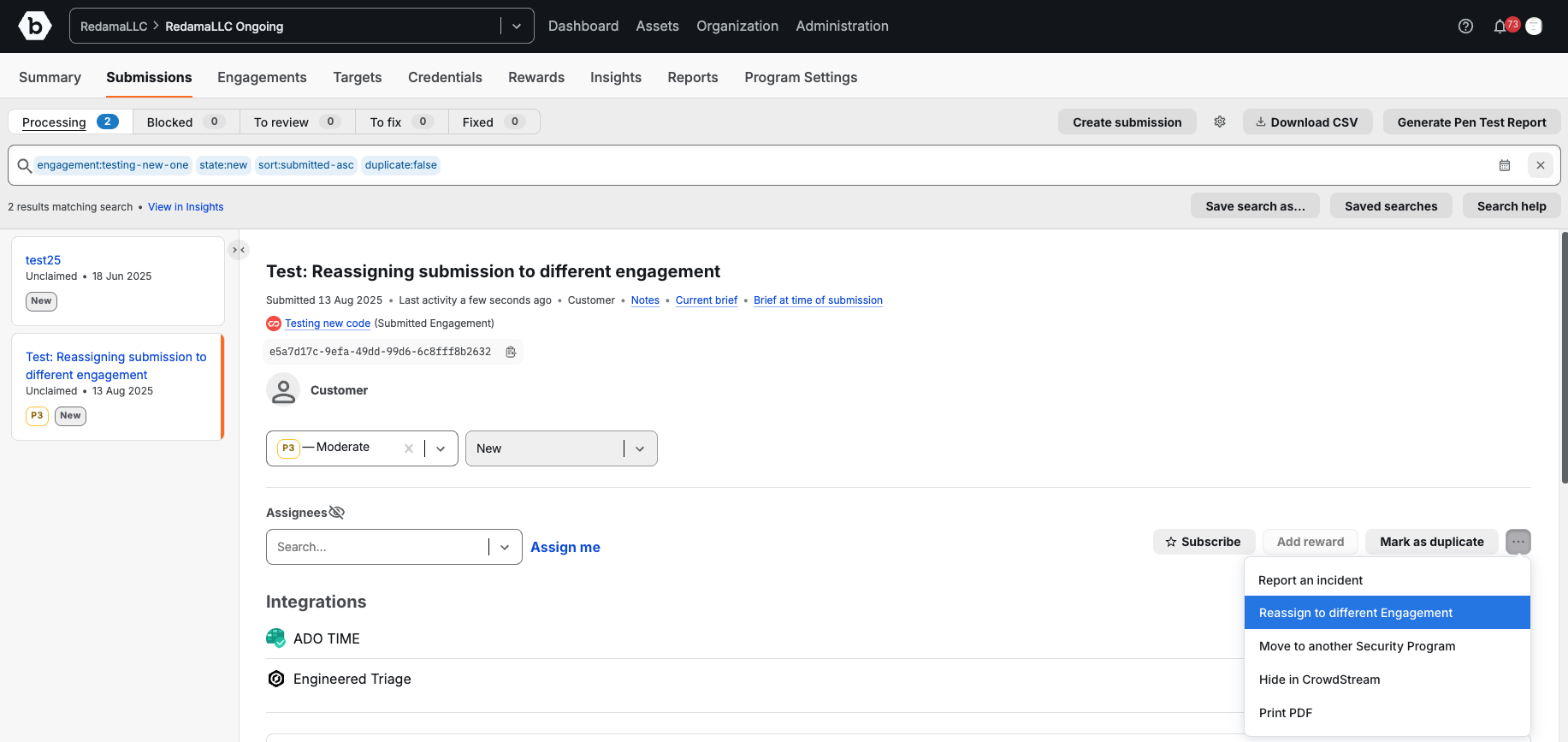This screenshot has height=742, width=1568.
Task: Open the help question mark icon
Action: (x=1465, y=27)
